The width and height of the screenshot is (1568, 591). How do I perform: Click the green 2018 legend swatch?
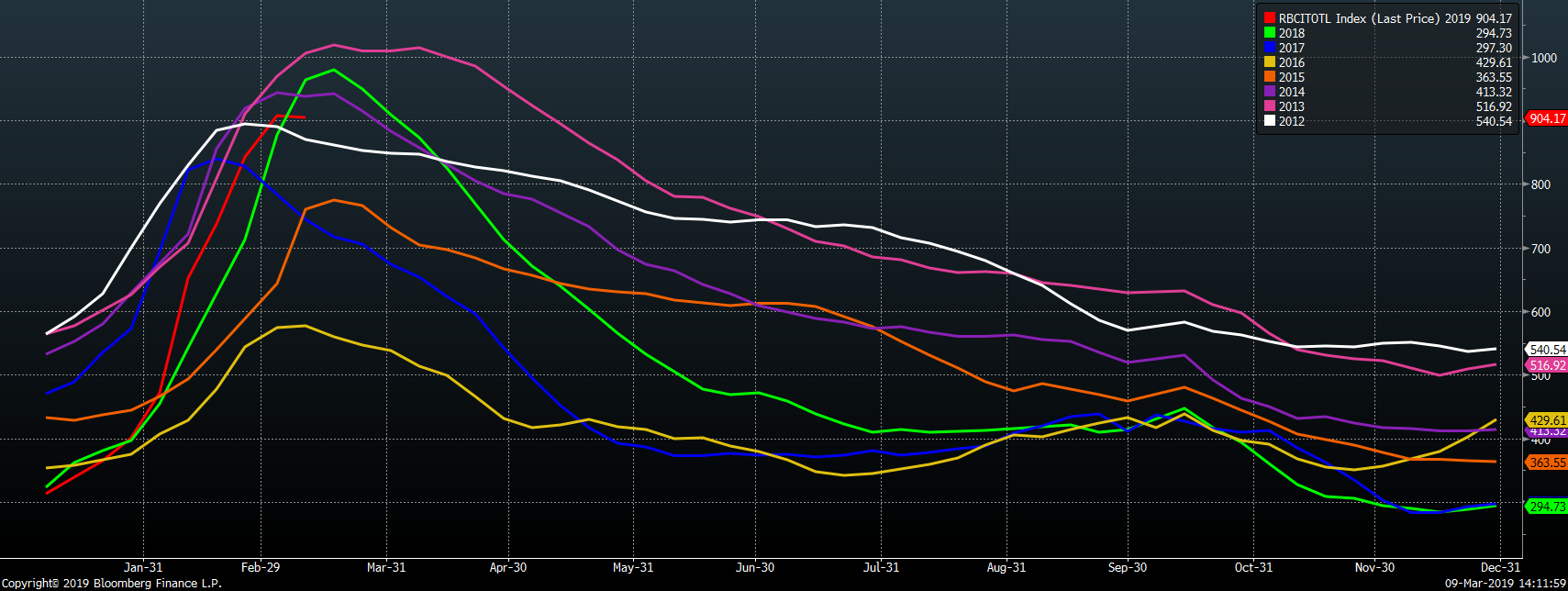pos(1270,33)
